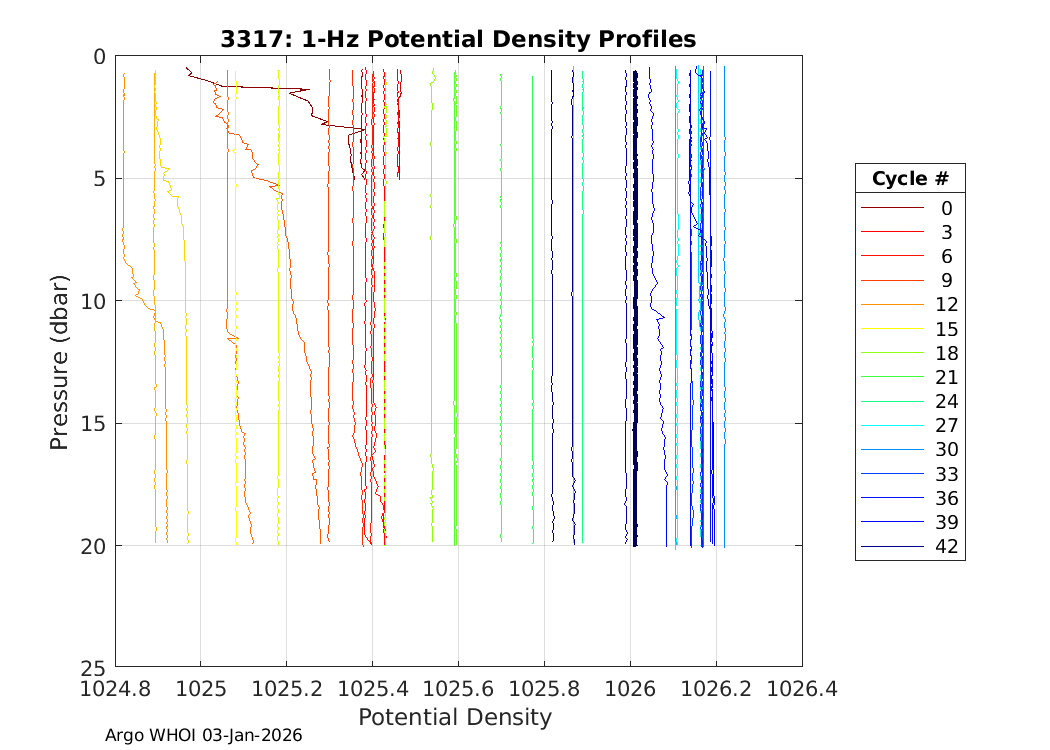
Task: Click the cycle 0 legend line sample
Action: click(893, 208)
